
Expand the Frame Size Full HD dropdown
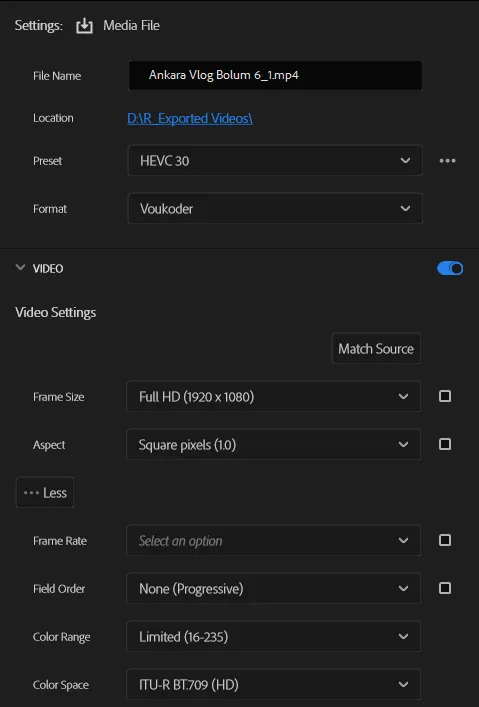click(273, 396)
